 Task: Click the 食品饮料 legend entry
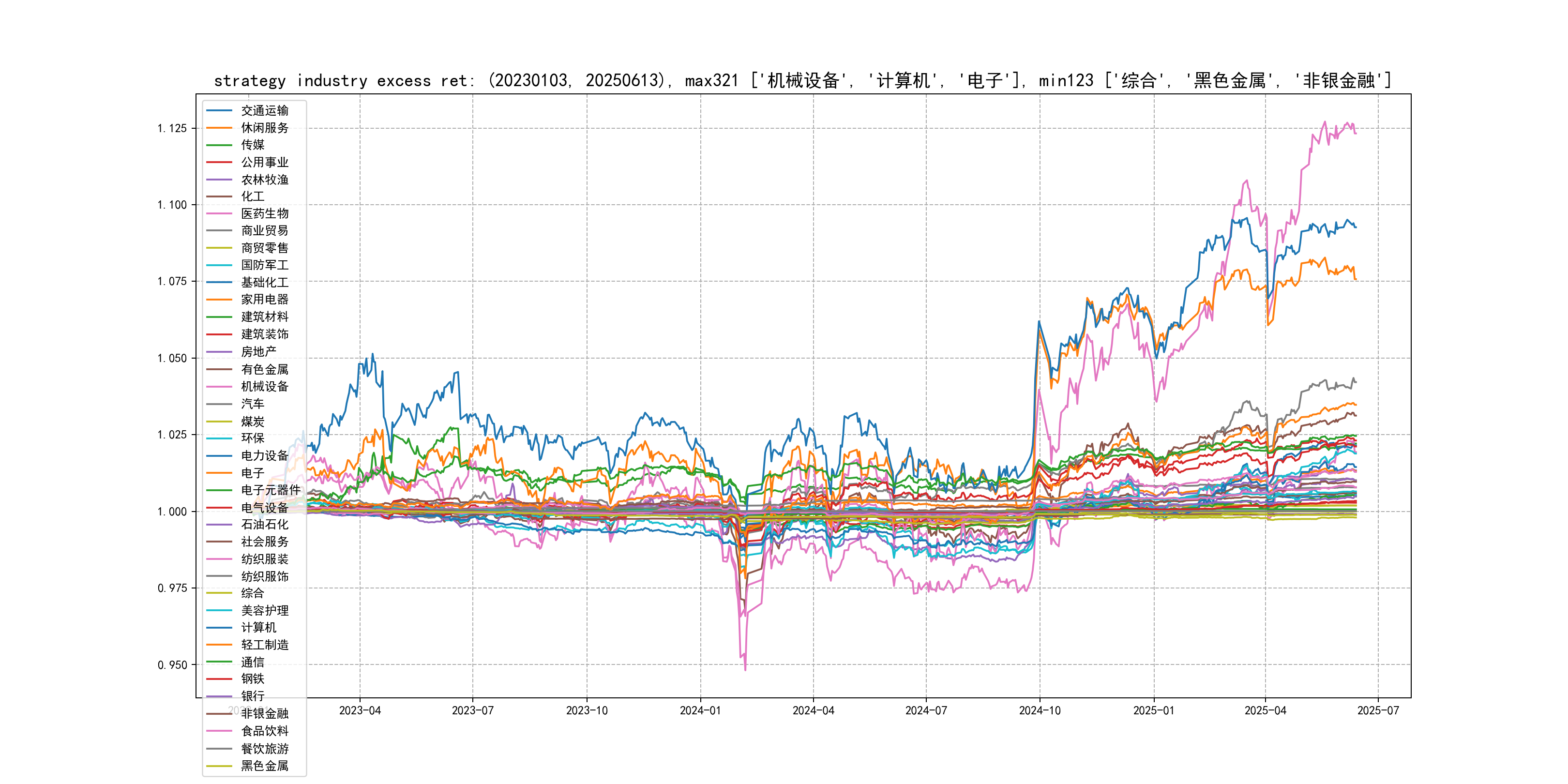(x=264, y=730)
